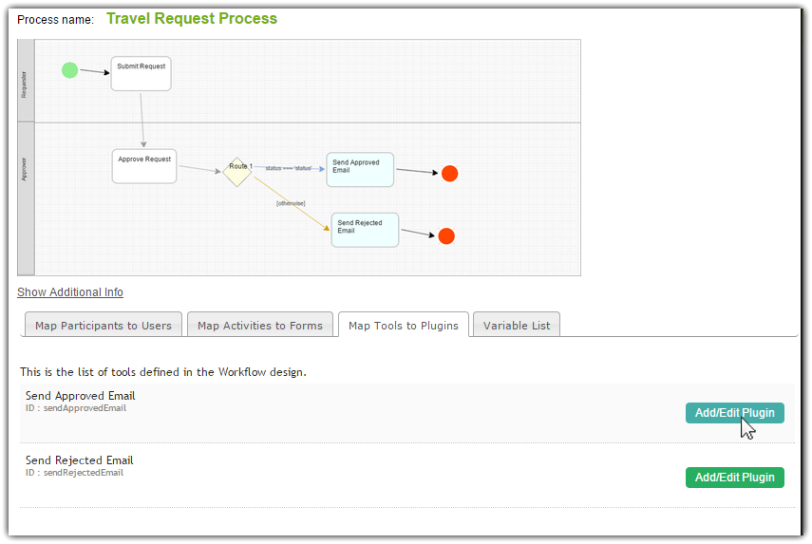This screenshot has height=544, width=812.
Task: Select the Approve Request activity node
Action: [x=144, y=166]
